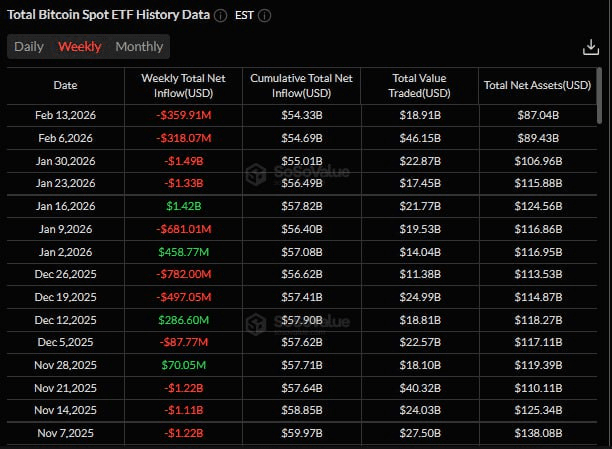
Task: Click the info icon next to EST
Action: (x=265, y=16)
